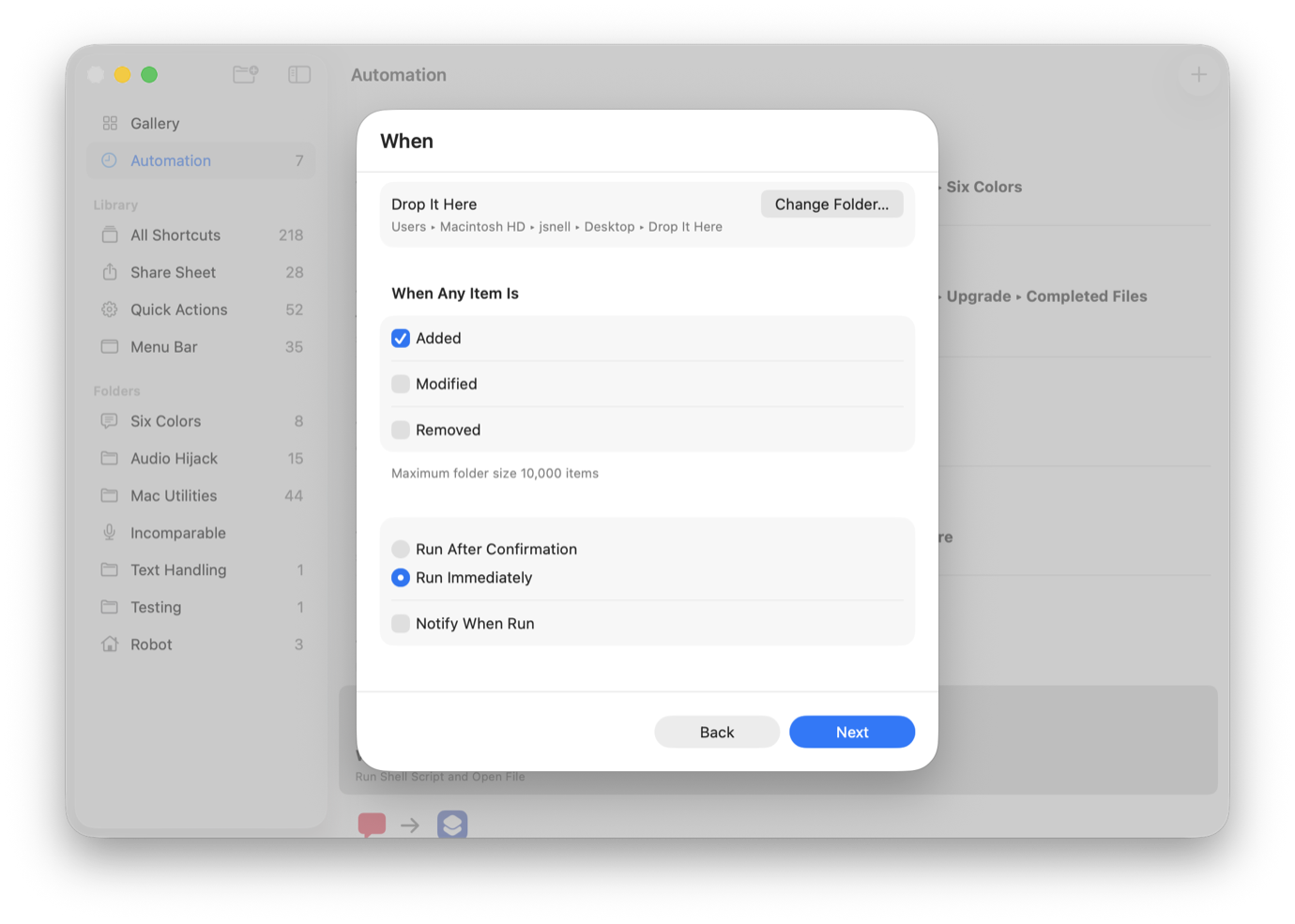Click the Quick Actions gear icon
Viewport: 1295px width, 924px height.
110,310
